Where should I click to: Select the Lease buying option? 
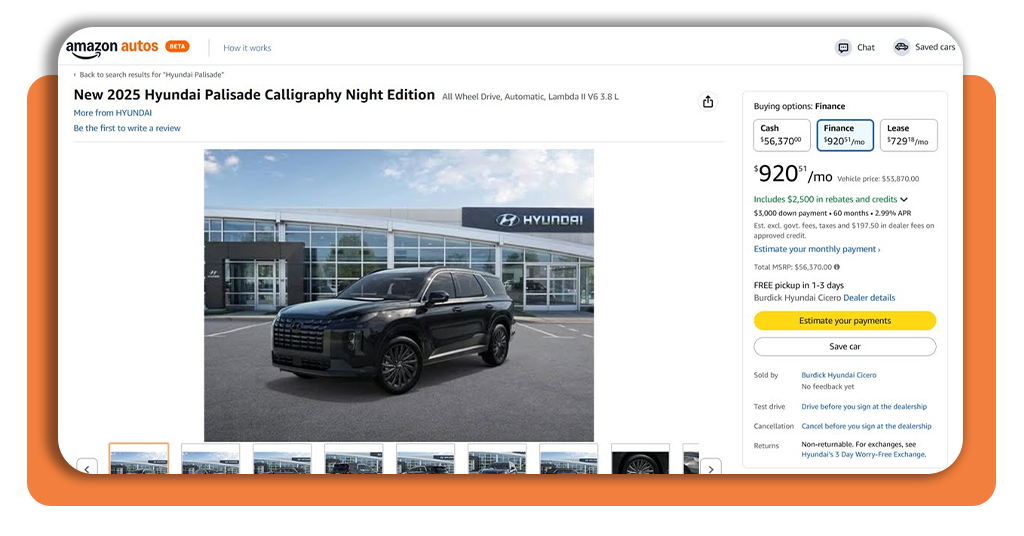pyautogui.click(x=908, y=135)
